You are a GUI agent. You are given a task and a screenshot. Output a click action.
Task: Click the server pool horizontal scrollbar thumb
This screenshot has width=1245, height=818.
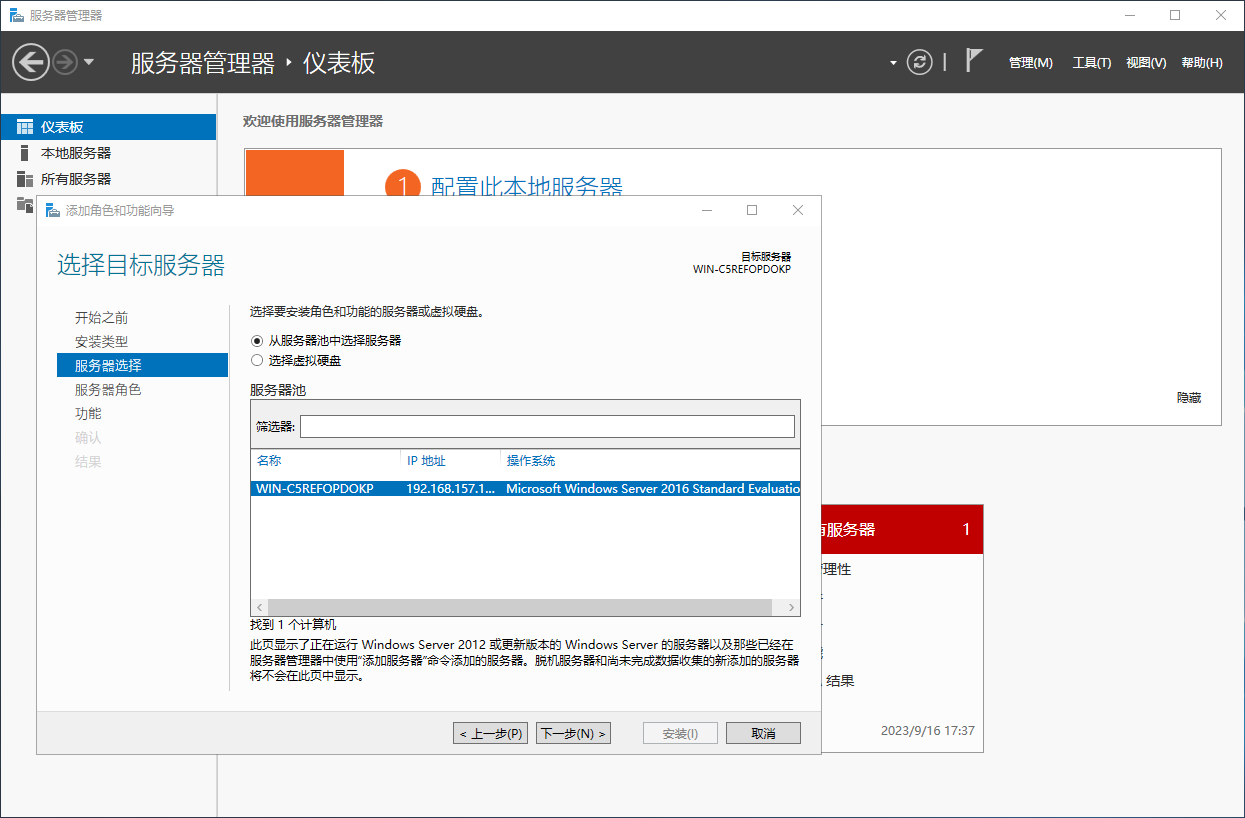coord(520,608)
